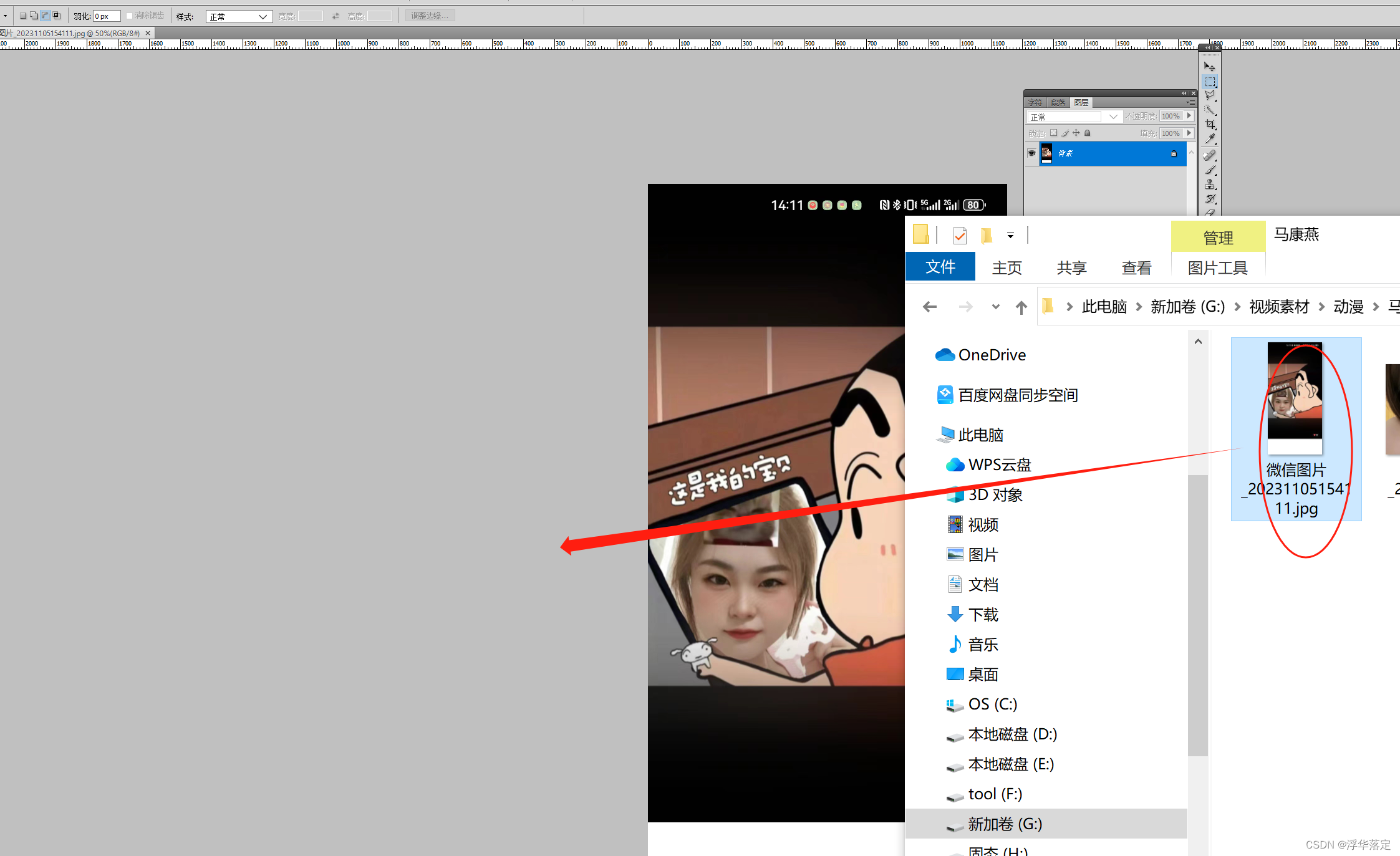The height and width of the screenshot is (856, 1400).
Task: Click the Add to Selection mode icon
Action: point(34,16)
